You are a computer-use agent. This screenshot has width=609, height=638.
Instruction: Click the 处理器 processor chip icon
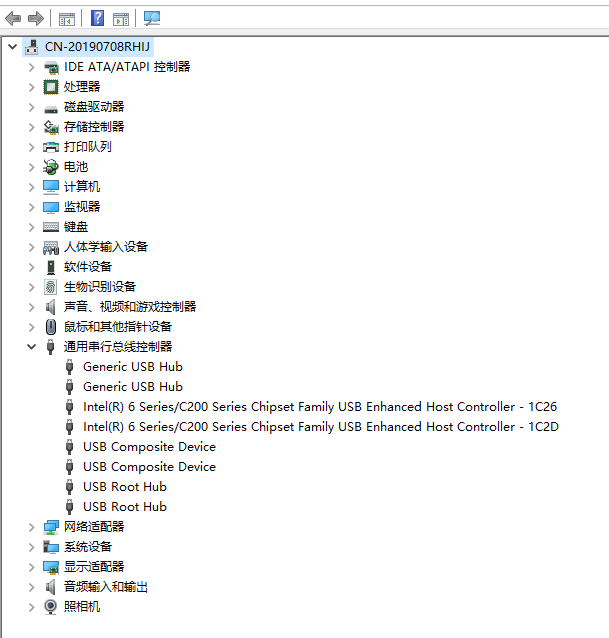pos(51,87)
